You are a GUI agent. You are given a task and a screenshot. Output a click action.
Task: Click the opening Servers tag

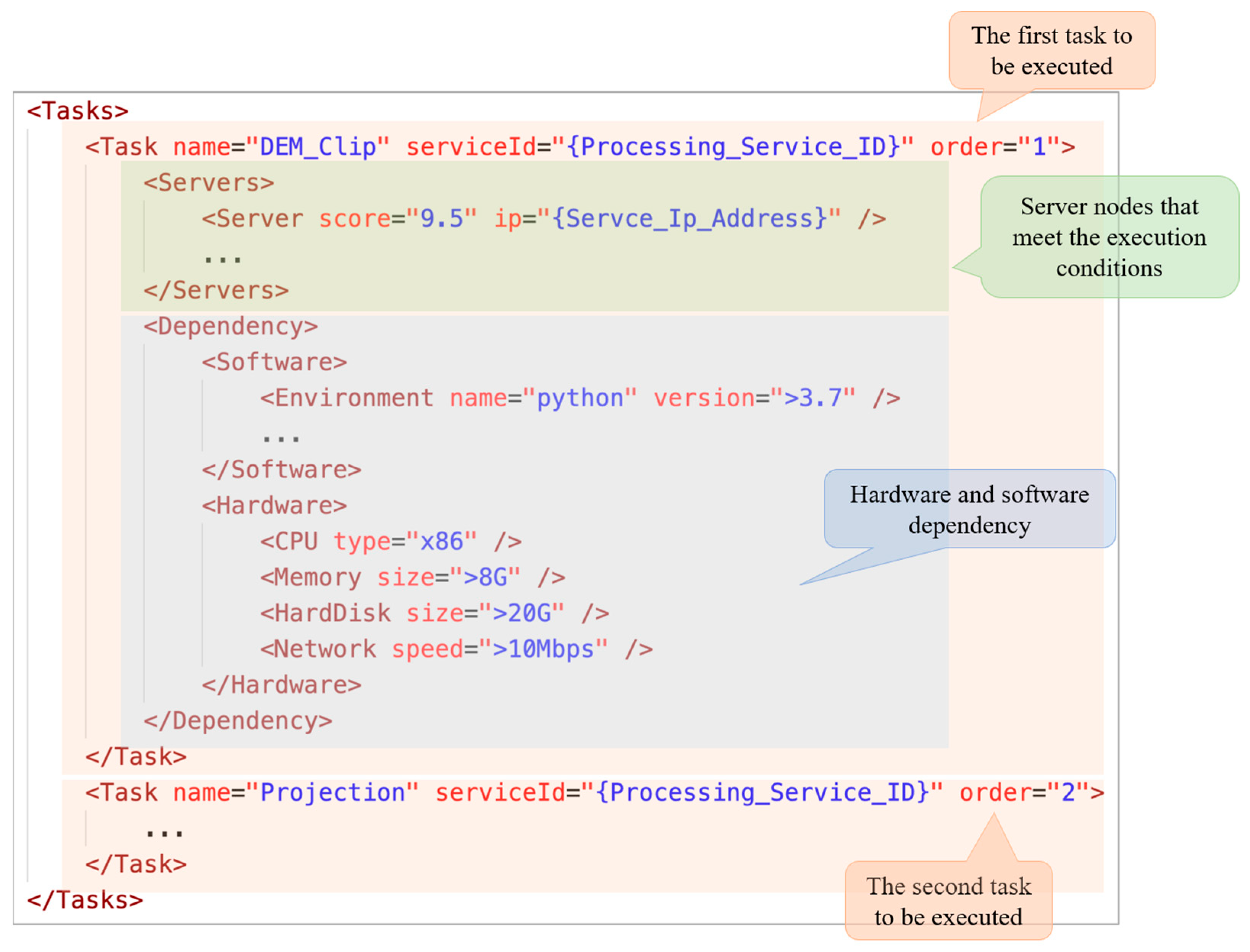(x=208, y=183)
